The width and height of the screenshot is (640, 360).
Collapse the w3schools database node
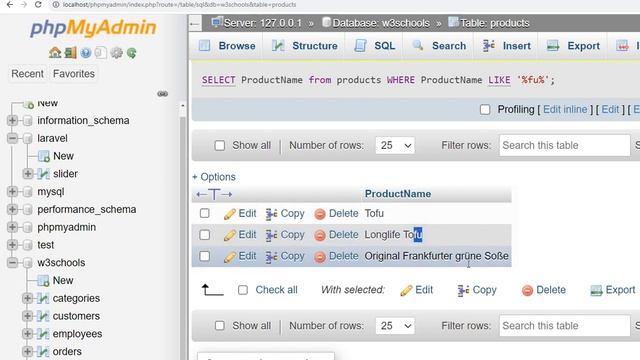point(12,263)
